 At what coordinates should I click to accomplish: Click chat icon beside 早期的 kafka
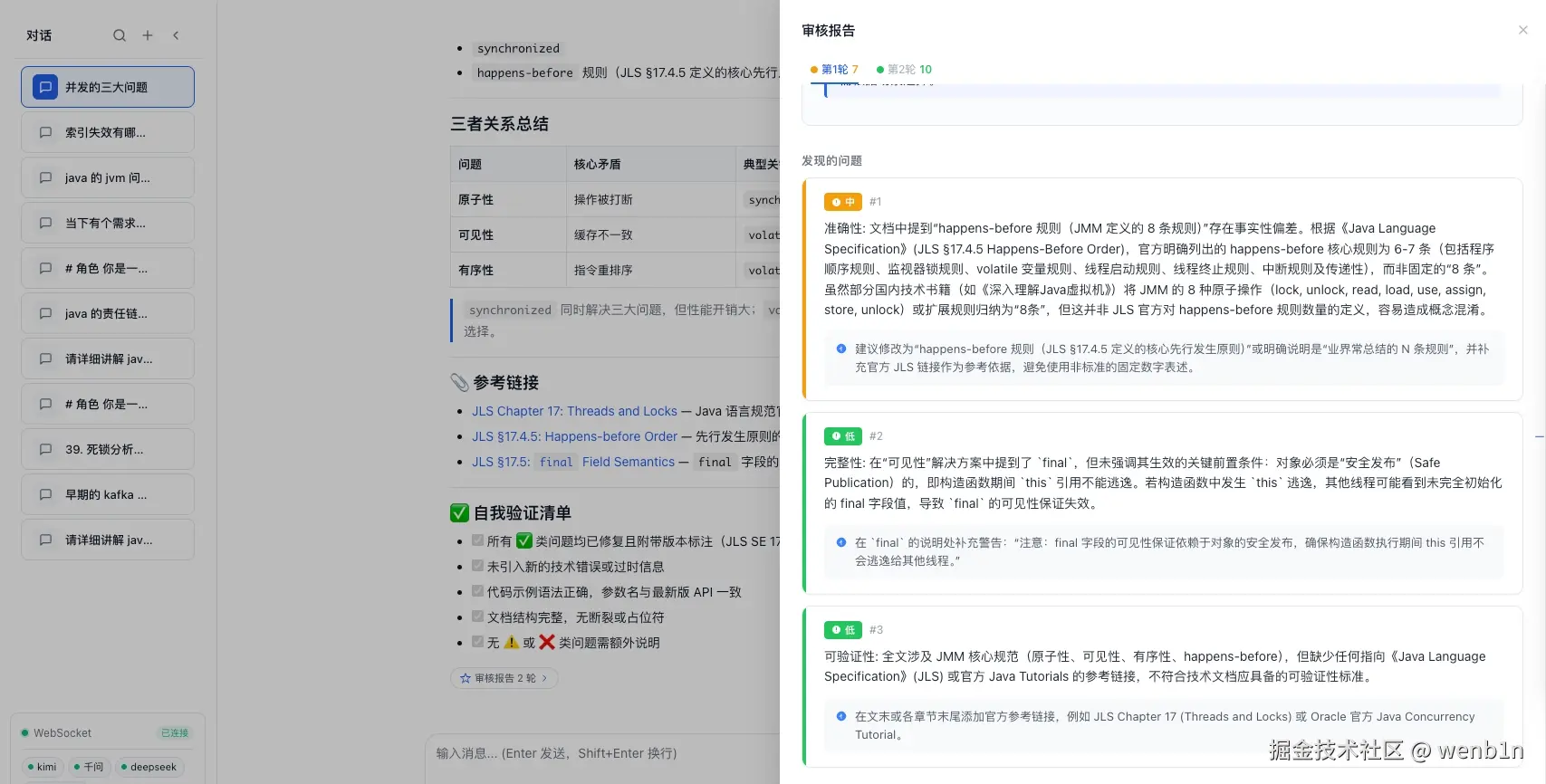pyautogui.click(x=45, y=494)
